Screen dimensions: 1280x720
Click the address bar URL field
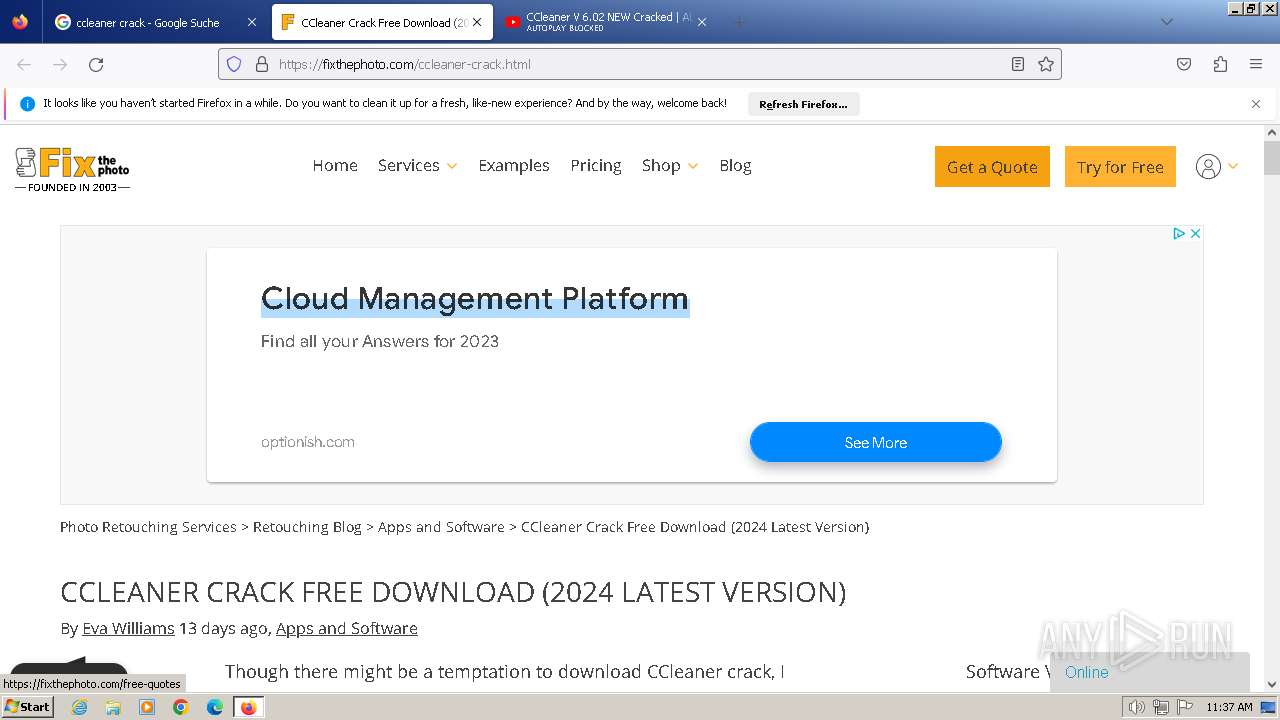[640, 64]
